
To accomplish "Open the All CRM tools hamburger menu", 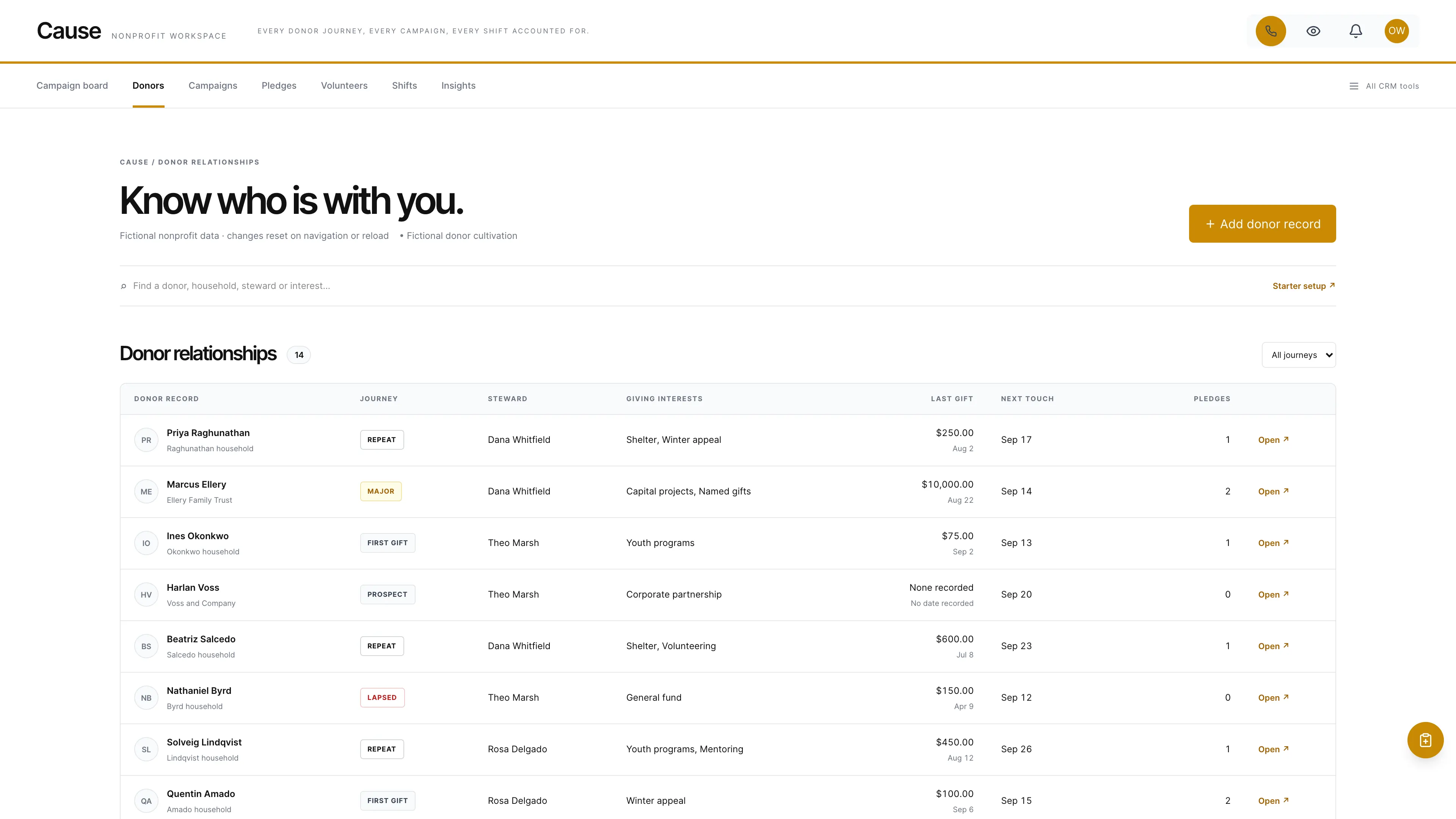I will (x=1384, y=86).
